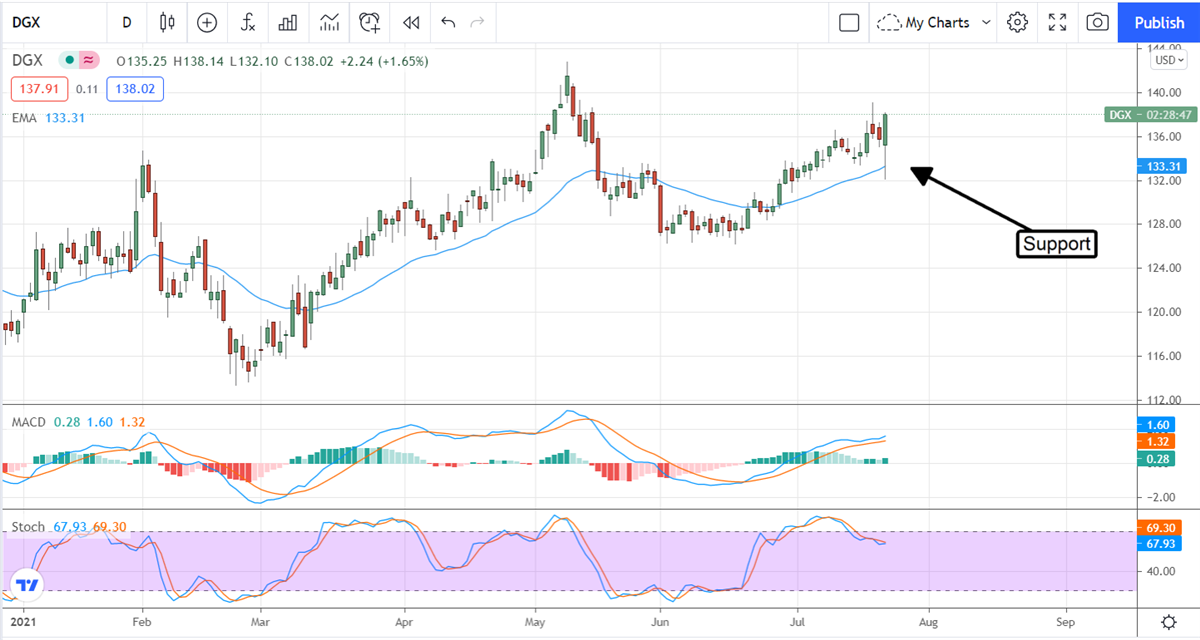
Task: Click the Compare or add symbol icon
Action: pyautogui.click(x=207, y=22)
